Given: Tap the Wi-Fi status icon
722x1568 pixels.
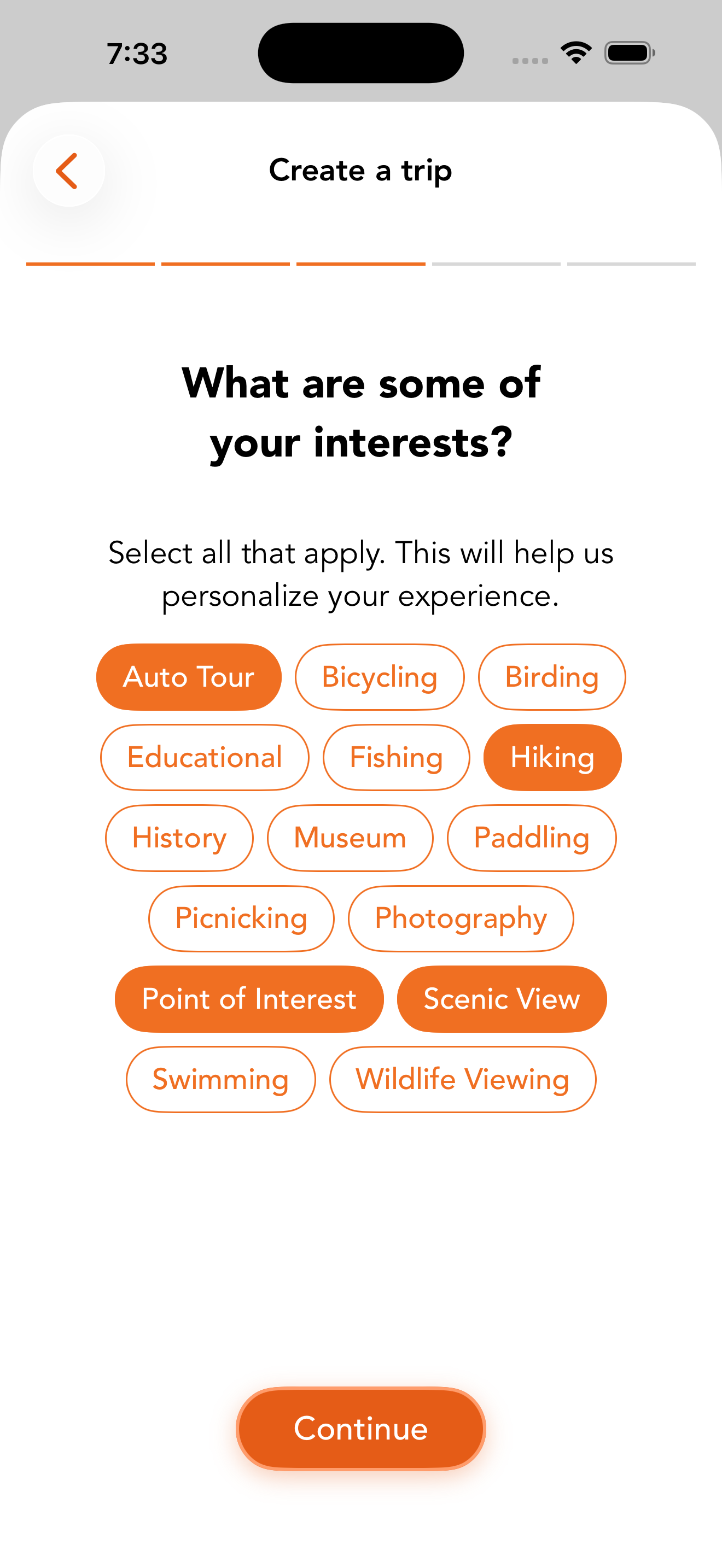Looking at the screenshot, I should click(x=576, y=53).
